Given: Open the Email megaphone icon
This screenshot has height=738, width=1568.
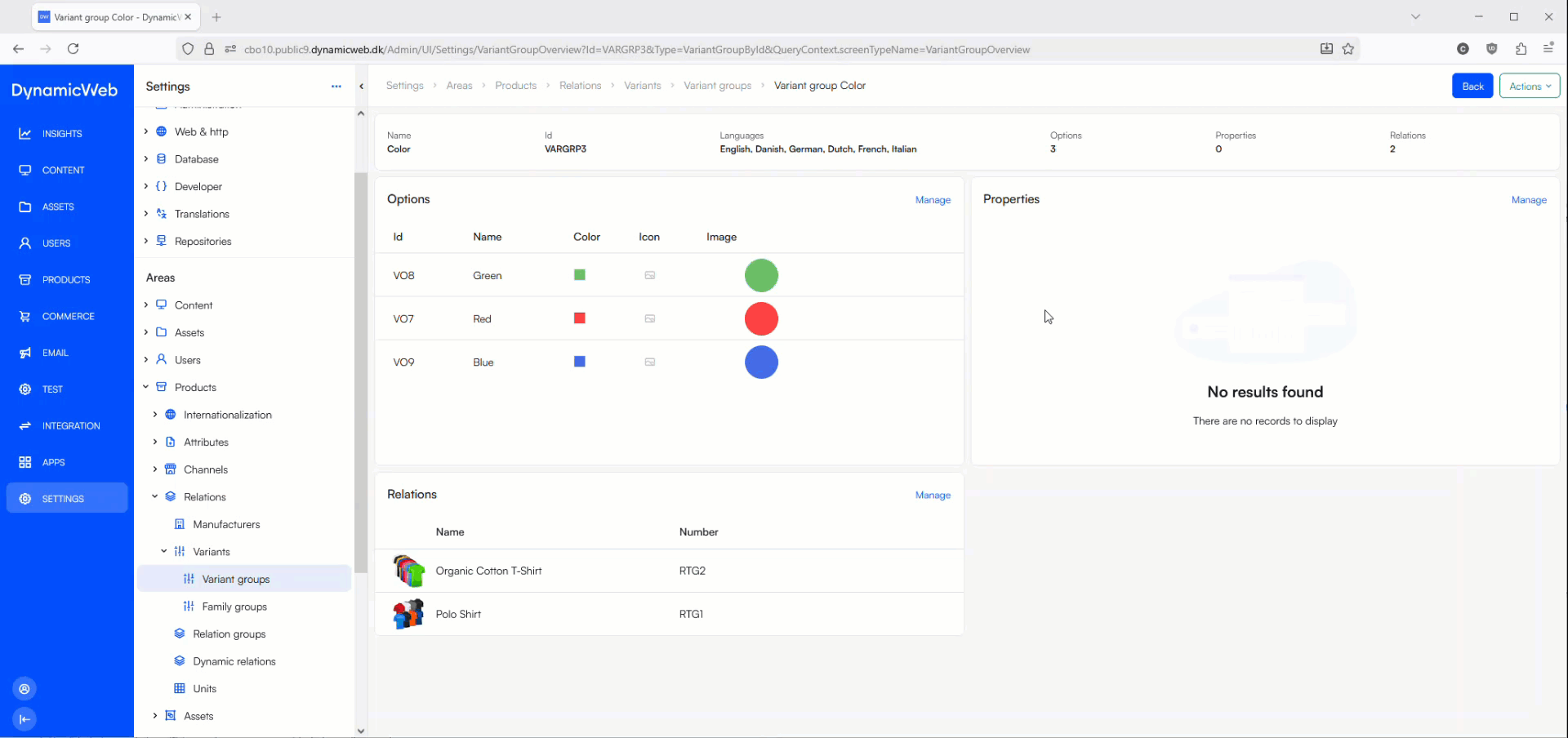Looking at the screenshot, I should (x=25, y=353).
